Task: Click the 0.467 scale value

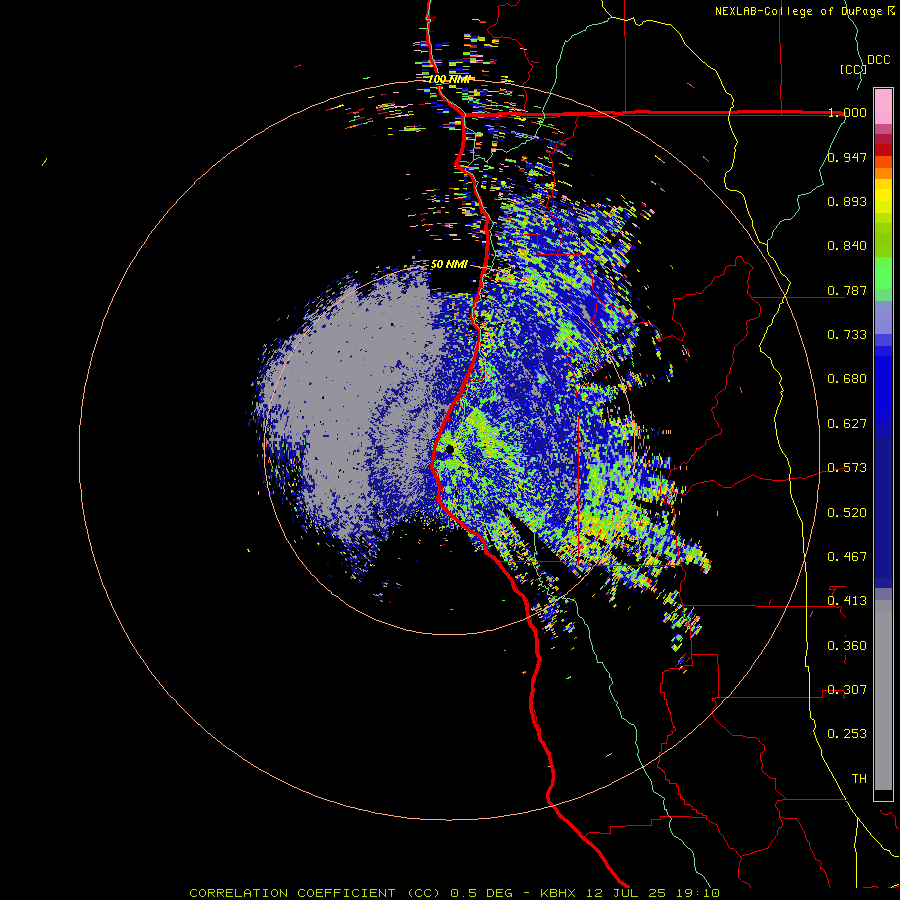Action: 847,557
